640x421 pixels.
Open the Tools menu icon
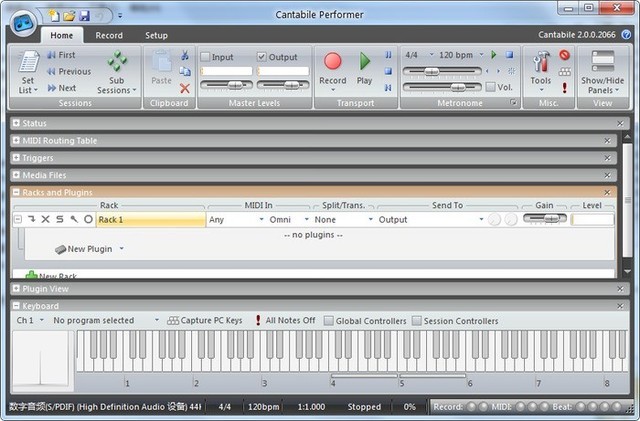pos(540,62)
